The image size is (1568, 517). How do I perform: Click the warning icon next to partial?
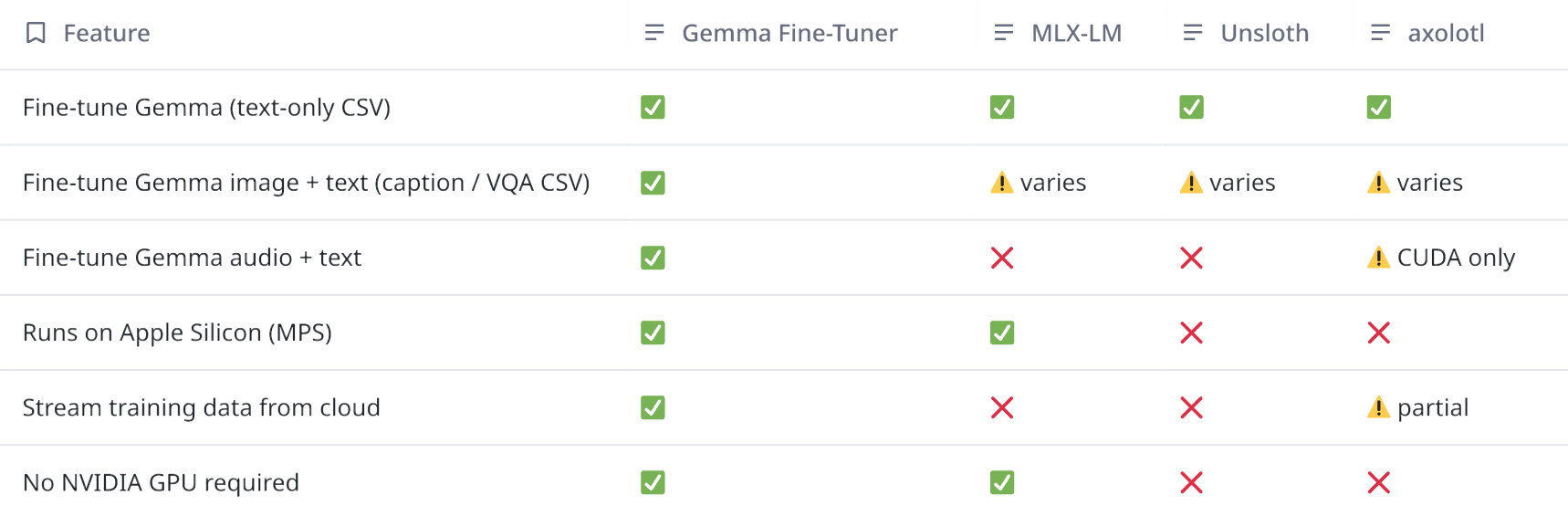coord(1378,407)
